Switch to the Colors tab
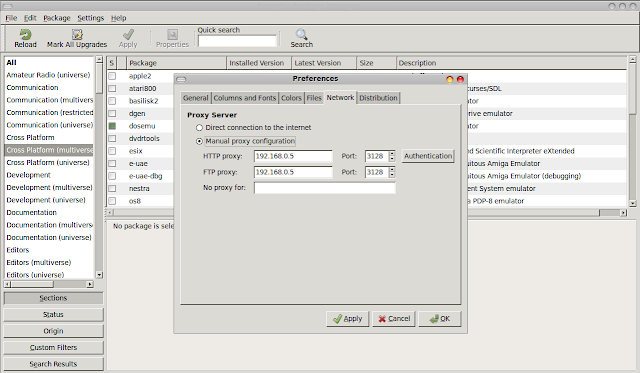Screen dimensions: 640x373 coord(291,98)
